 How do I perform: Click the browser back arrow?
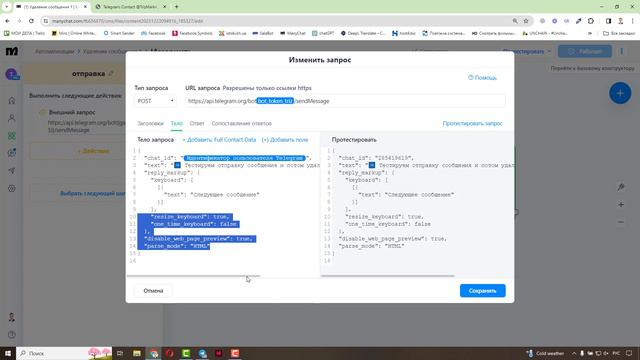coord(7,21)
